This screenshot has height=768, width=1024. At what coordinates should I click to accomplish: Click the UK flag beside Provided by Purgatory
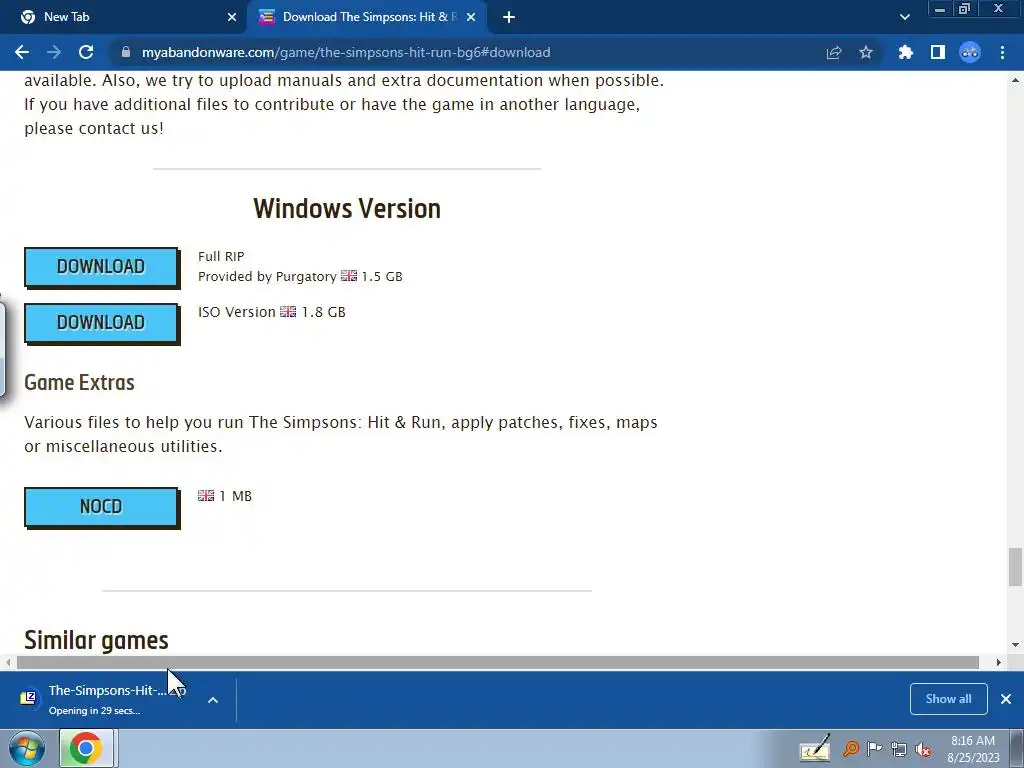[x=349, y=276]
